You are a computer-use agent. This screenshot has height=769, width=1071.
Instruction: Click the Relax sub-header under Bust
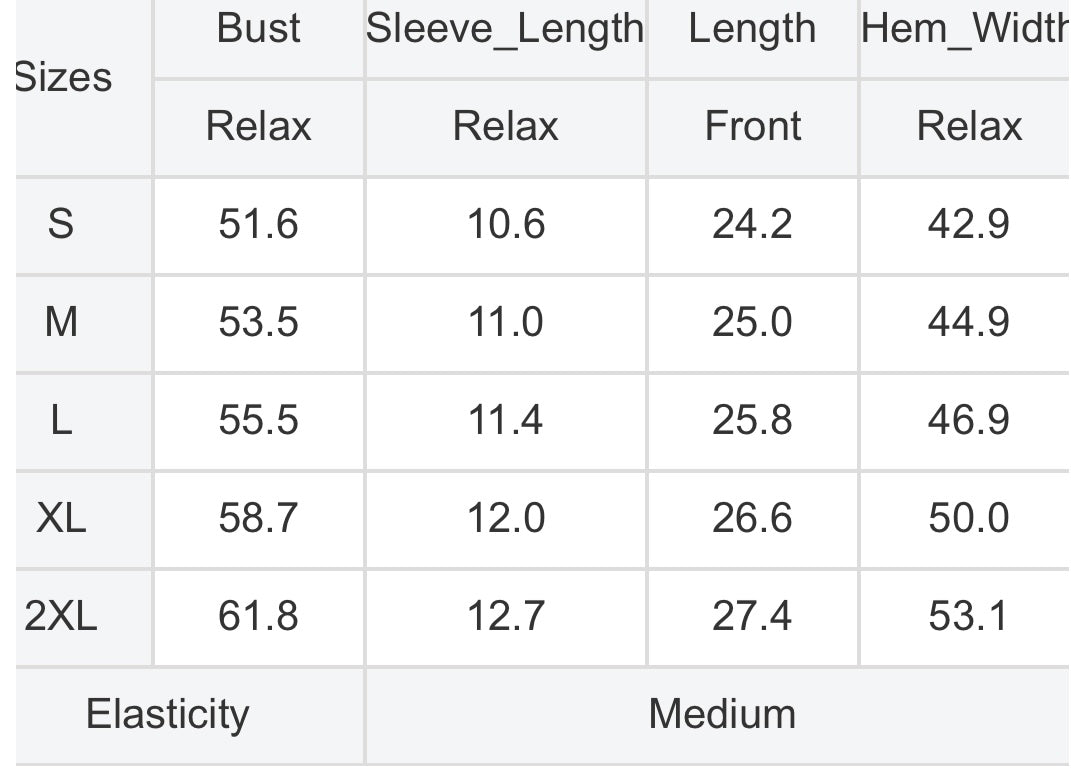tap(259, 128)
